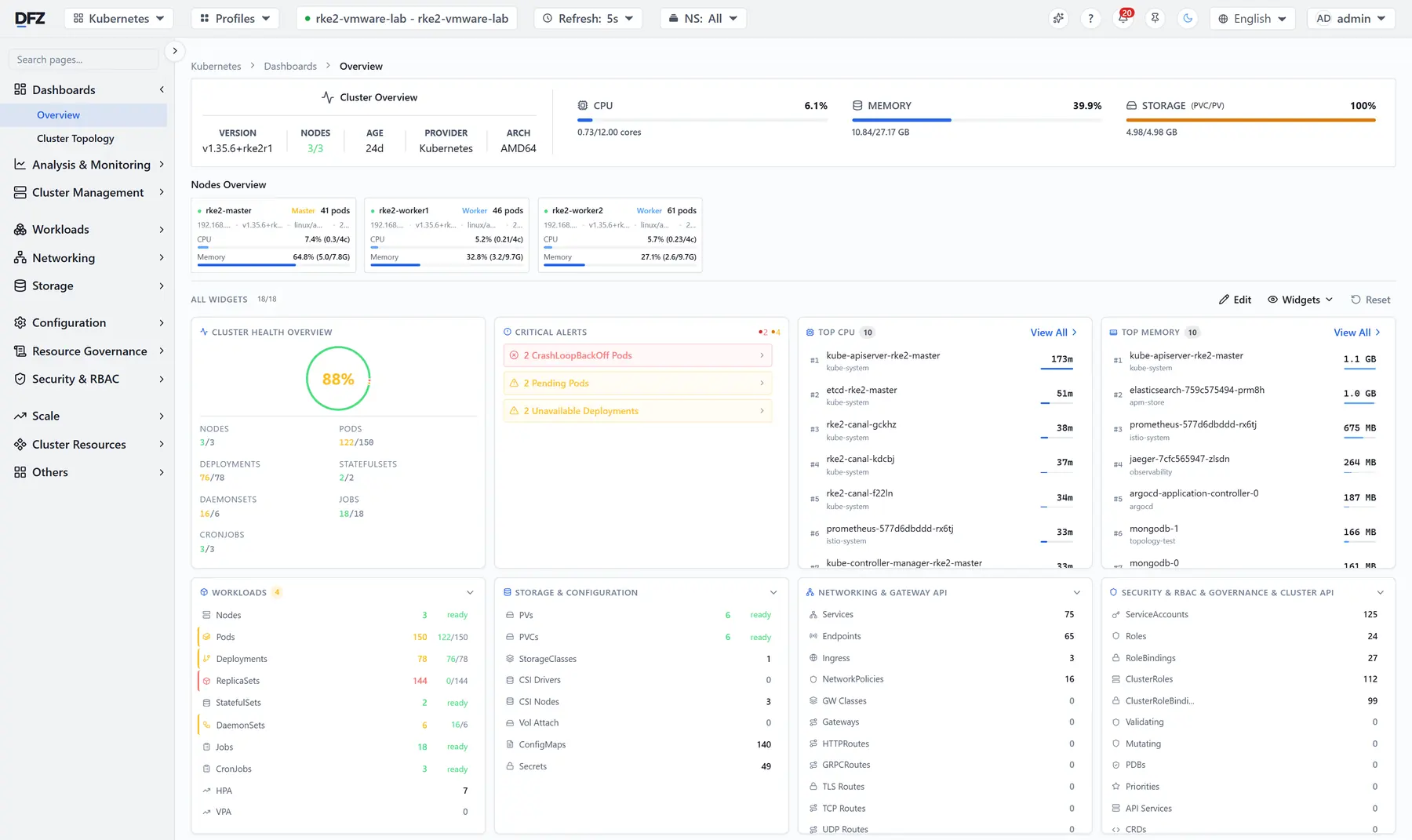The height and width of the screenshot is (840, 1412).
Task: Open the Widgets dropdown
Action: (1301, 300)
